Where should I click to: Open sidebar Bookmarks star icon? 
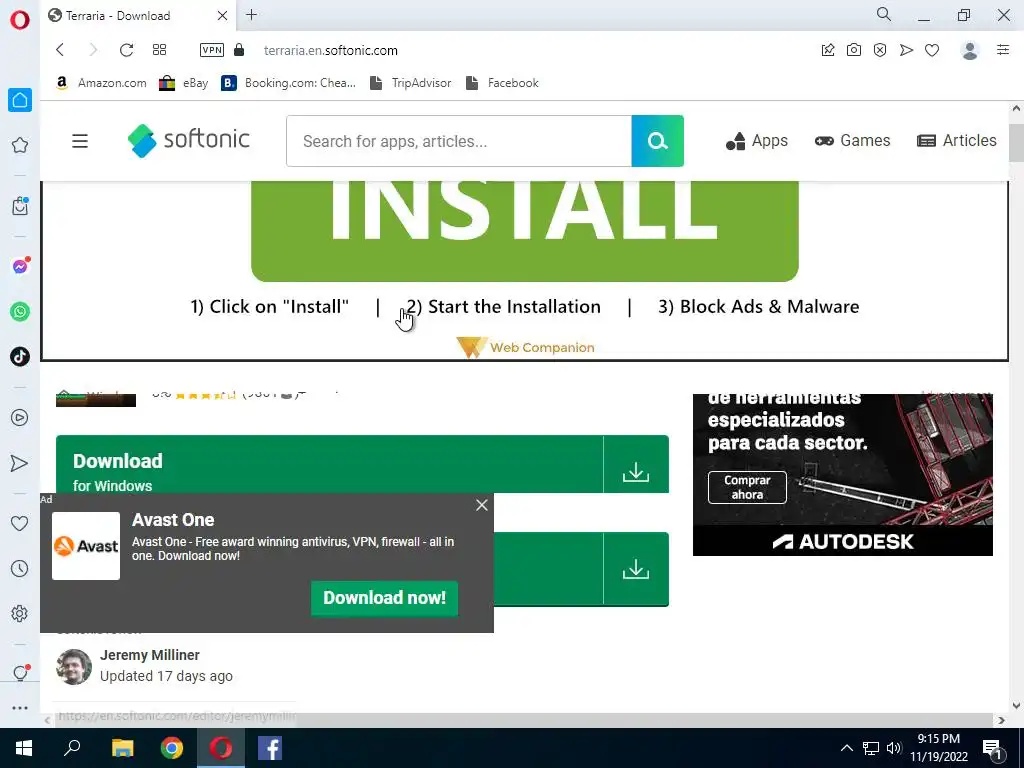pyautogui.click(x=20, y=145)
